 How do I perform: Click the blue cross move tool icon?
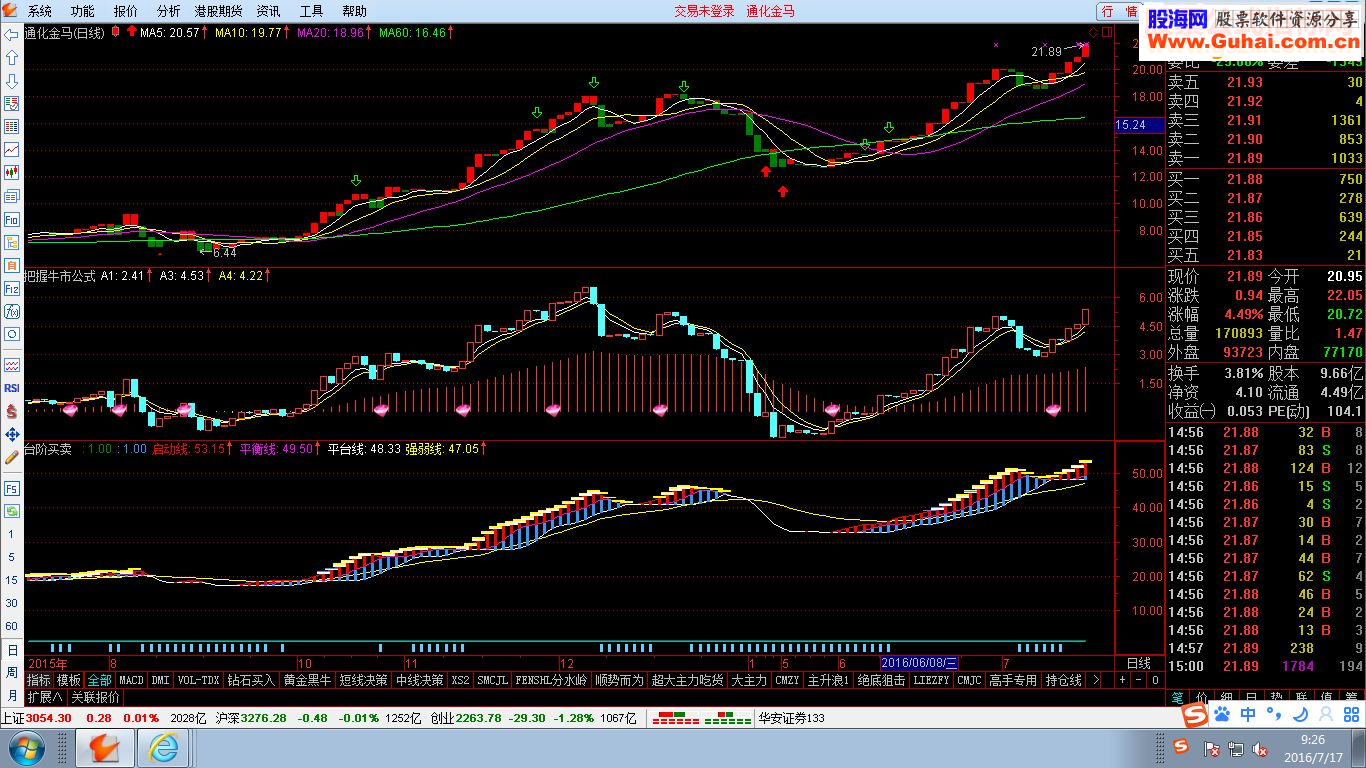tap(12, 434)
